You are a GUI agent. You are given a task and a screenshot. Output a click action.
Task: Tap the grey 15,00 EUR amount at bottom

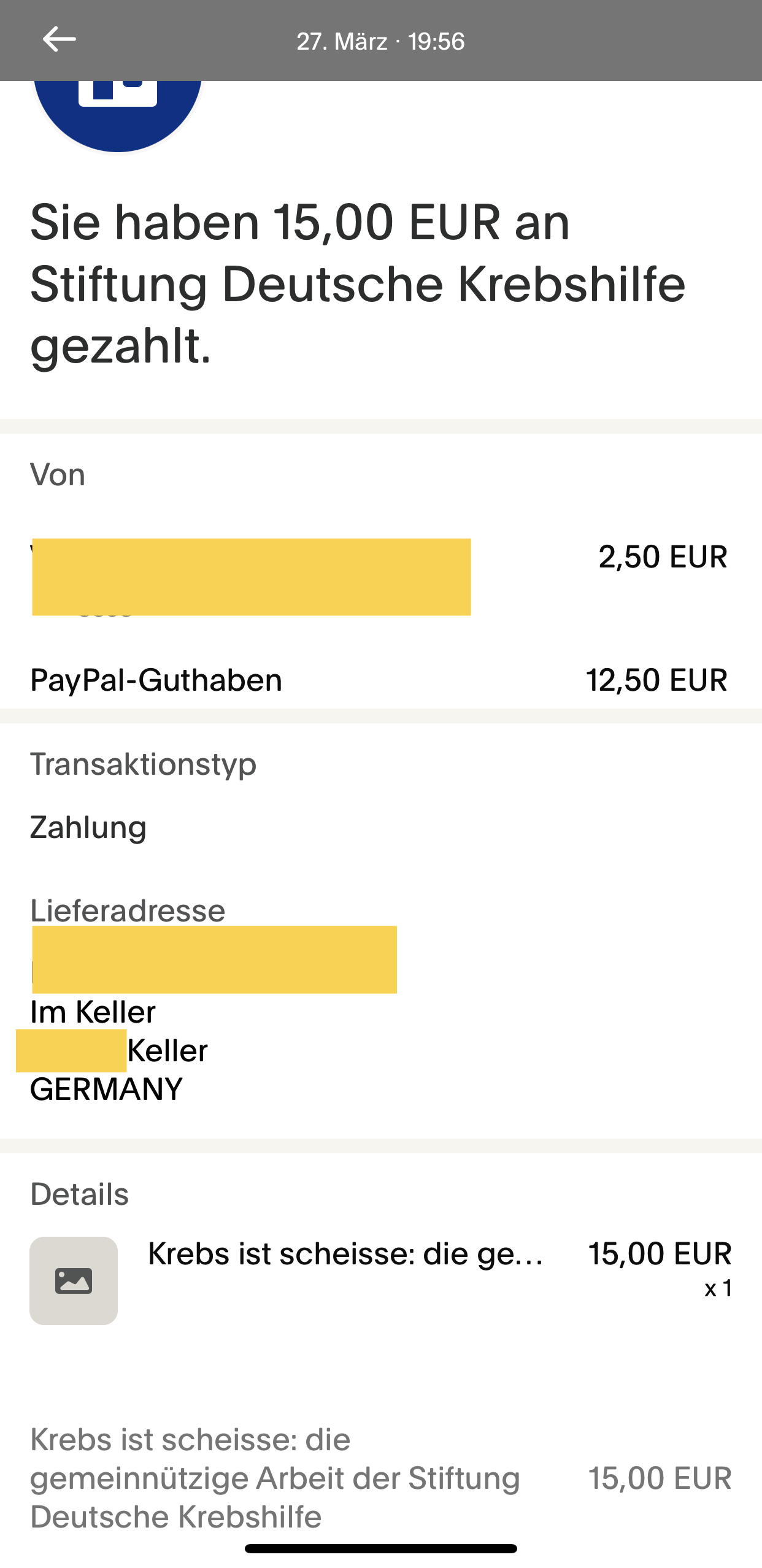(660, 1478)
